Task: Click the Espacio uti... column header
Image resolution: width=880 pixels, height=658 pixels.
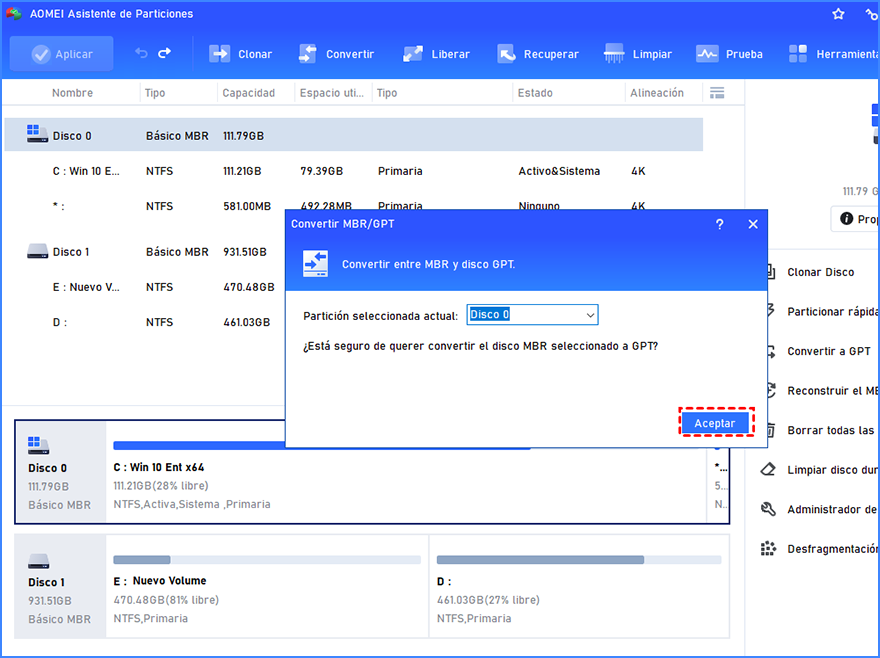Action: 331,93
